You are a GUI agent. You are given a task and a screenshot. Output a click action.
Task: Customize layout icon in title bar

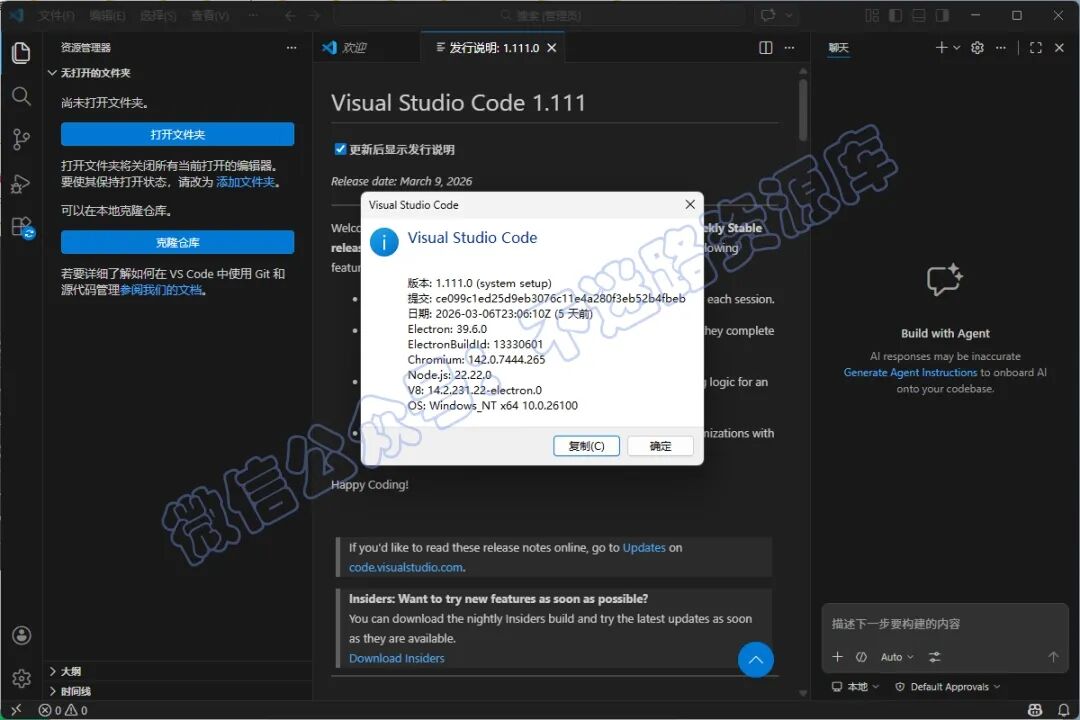[872, 15]
